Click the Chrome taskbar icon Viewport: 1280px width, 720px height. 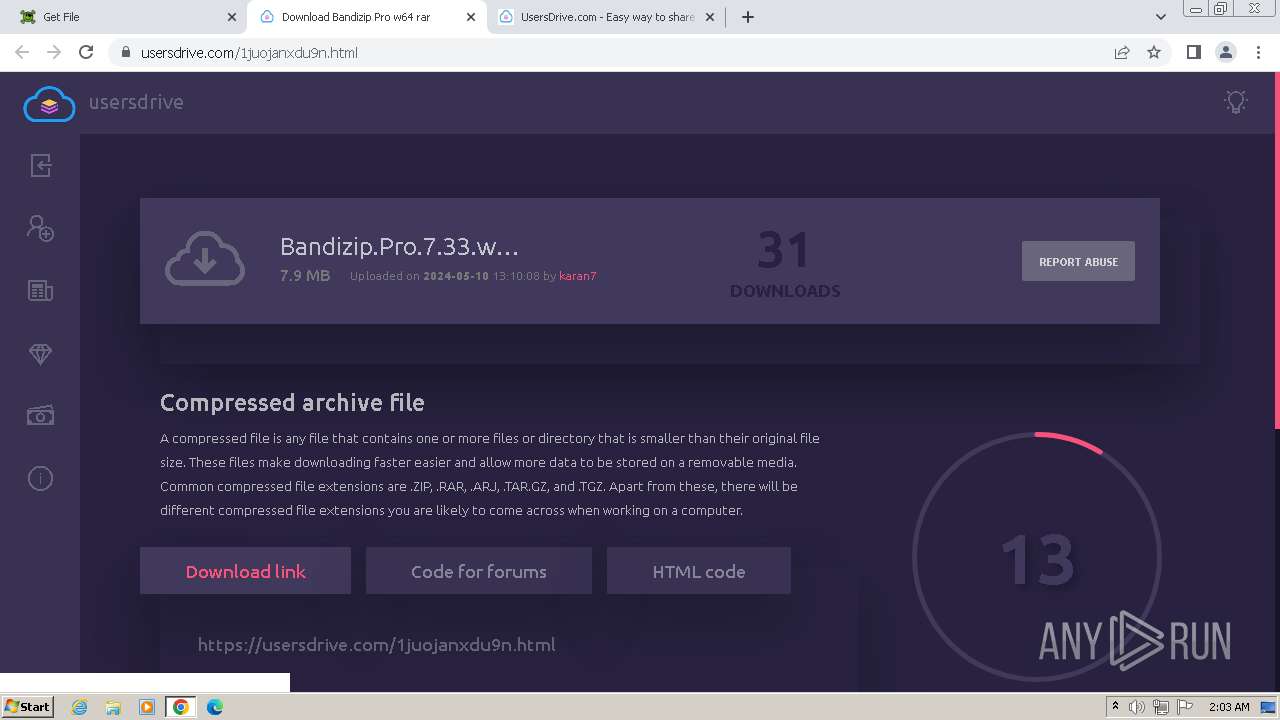click(180, 707)
